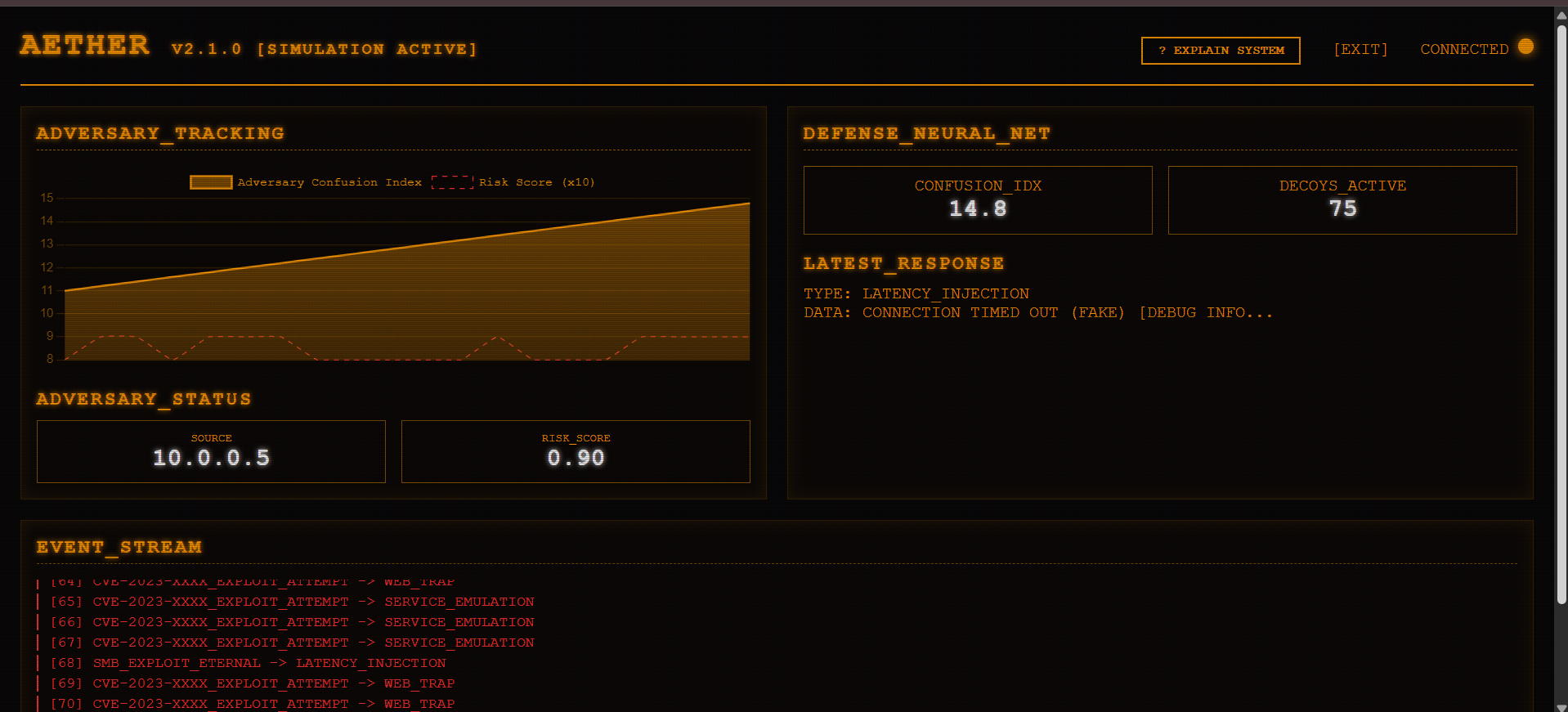Select the source IP 10.0.0.5
The image size is (1568, 712).
tap(211, 459)
